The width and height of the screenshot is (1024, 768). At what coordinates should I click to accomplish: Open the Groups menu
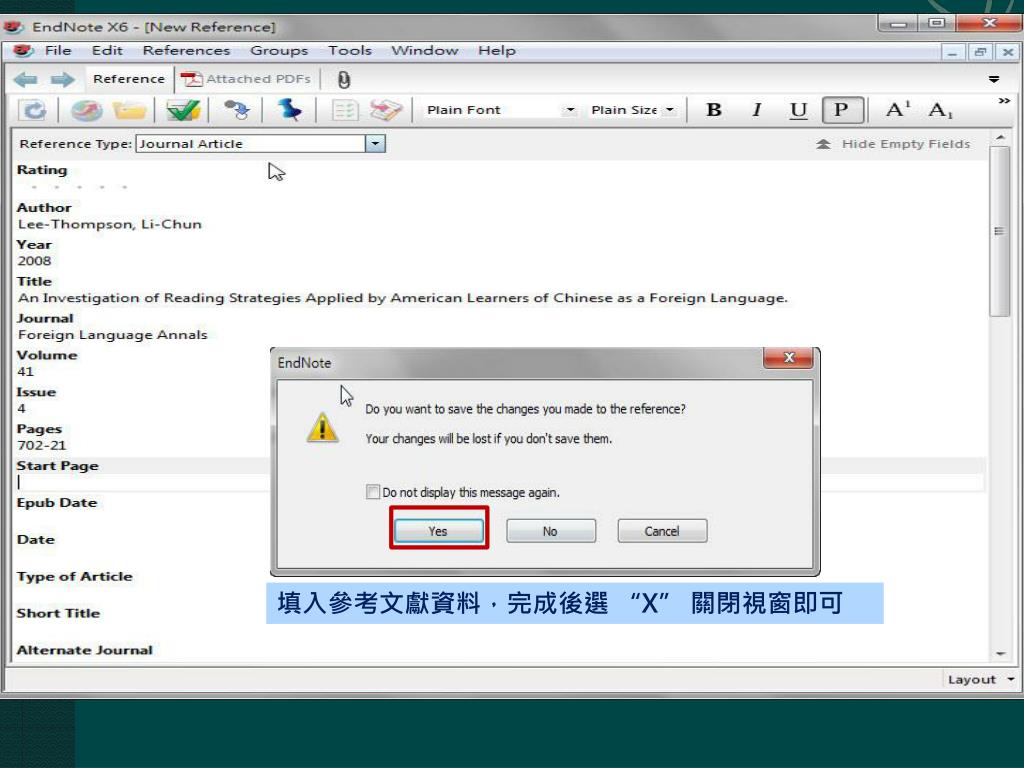pyautogui.click(x=279, y=50)
